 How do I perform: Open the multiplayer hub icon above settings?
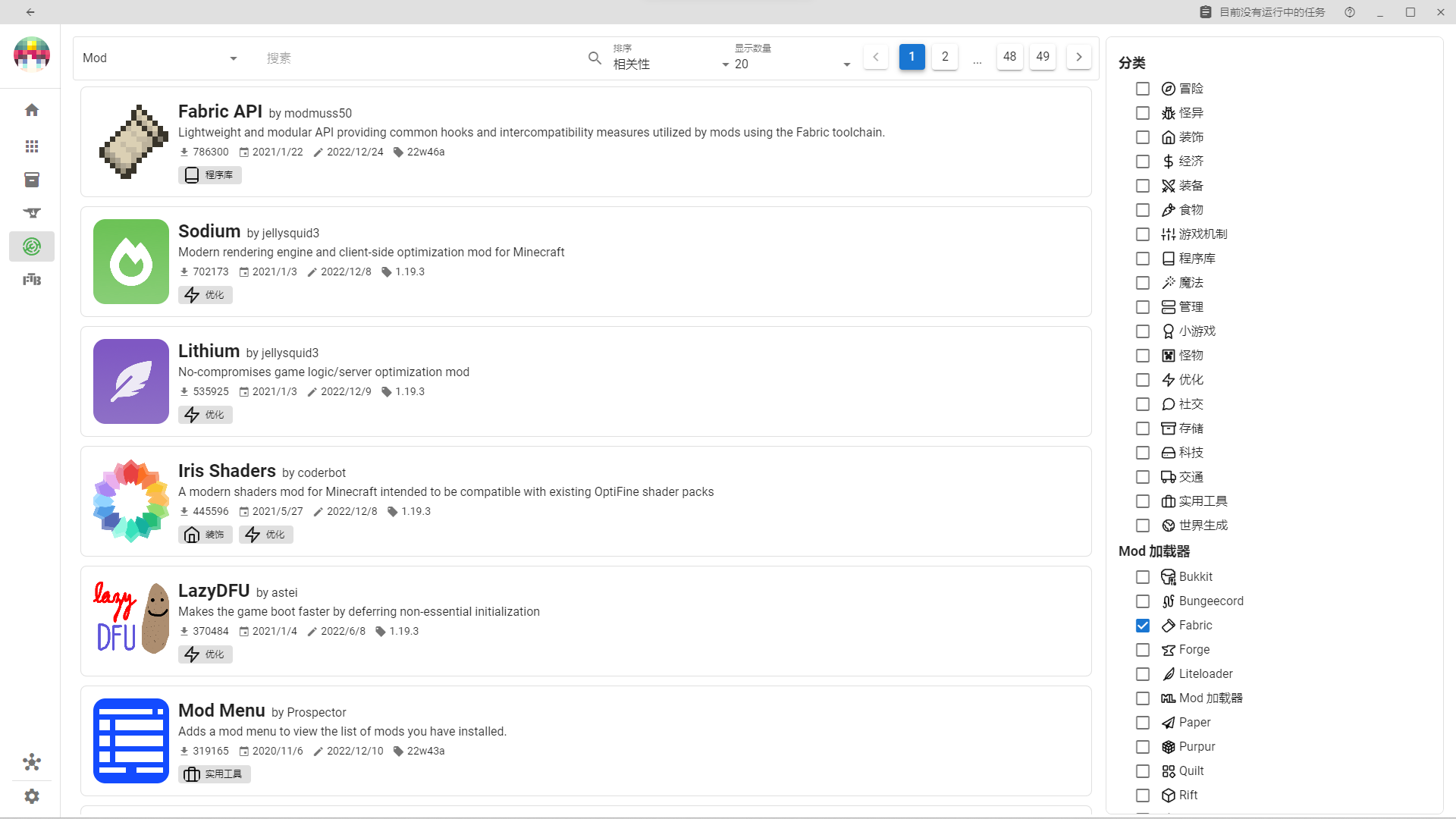(32, 762)
